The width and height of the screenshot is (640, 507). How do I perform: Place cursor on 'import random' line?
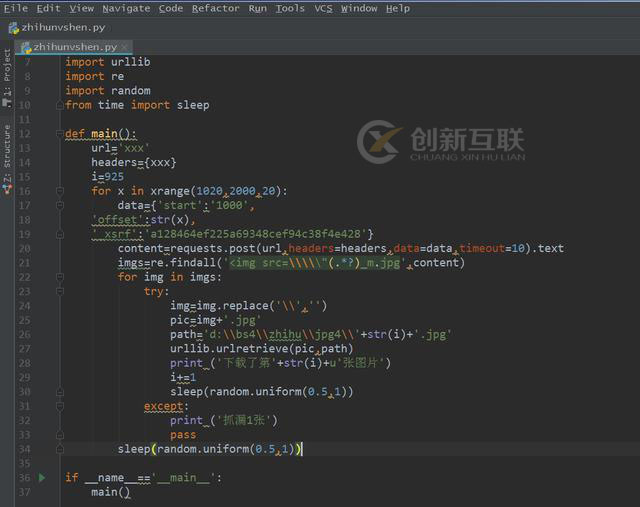[x=108, y=91]
